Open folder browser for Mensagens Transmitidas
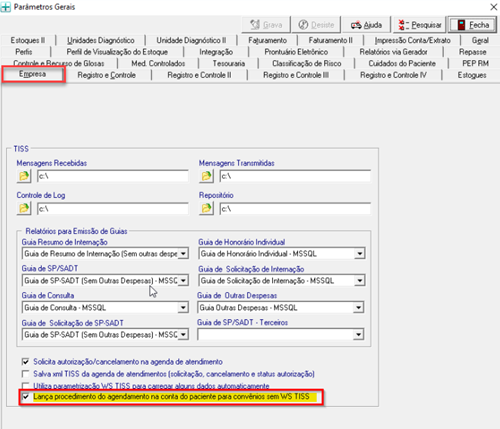The image size is (500, 429). 206,176
